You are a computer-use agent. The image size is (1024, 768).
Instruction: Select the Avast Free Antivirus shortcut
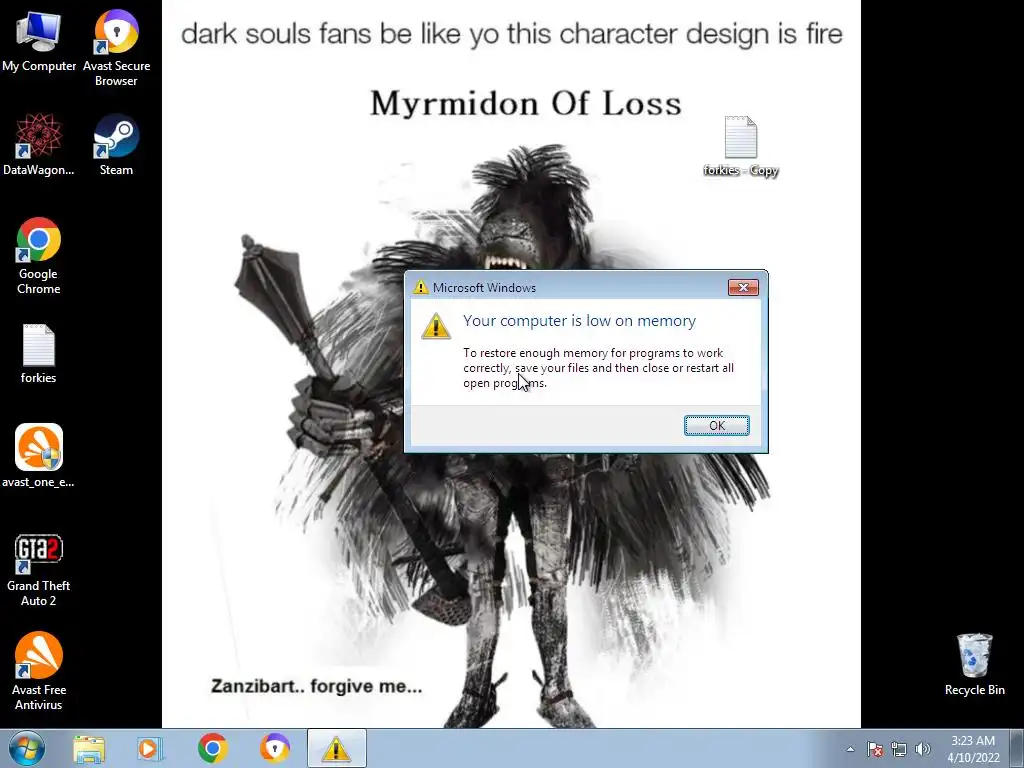tap(39, 671)
